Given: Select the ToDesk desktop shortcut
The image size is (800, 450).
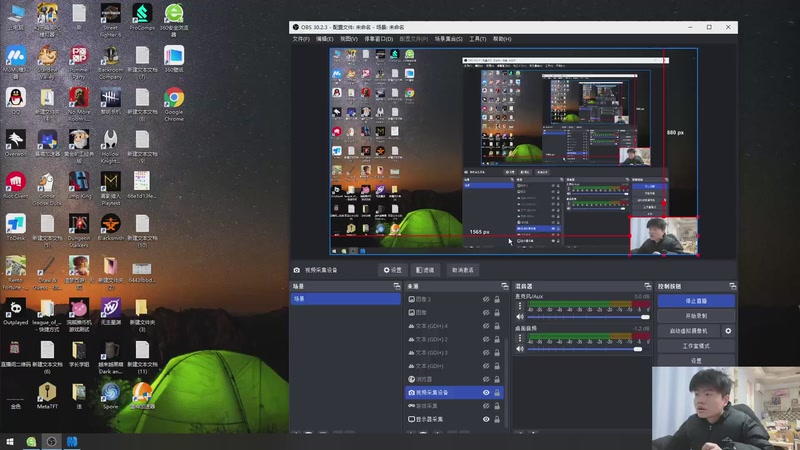Looking at the screenshot, I should coord(16,227).
